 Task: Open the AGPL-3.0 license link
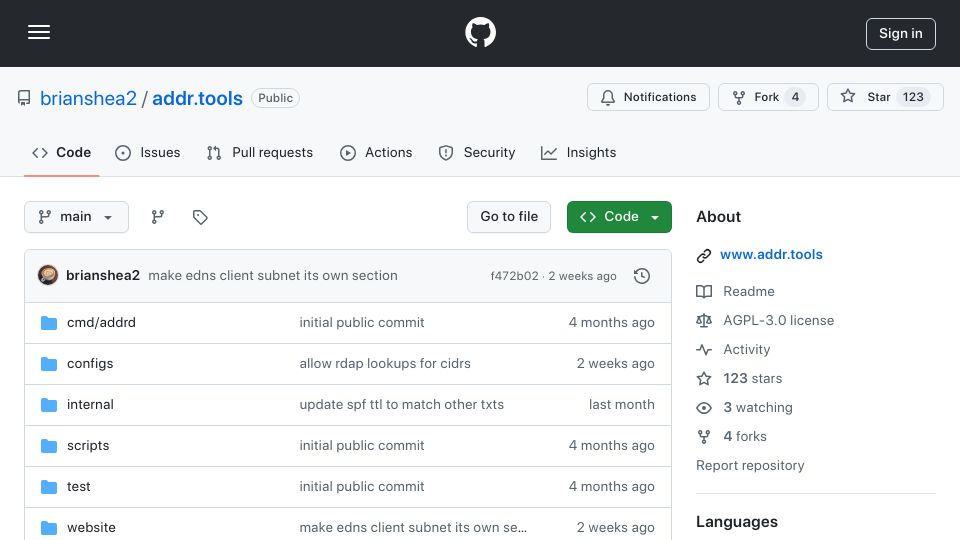click(x=779, y=320)
